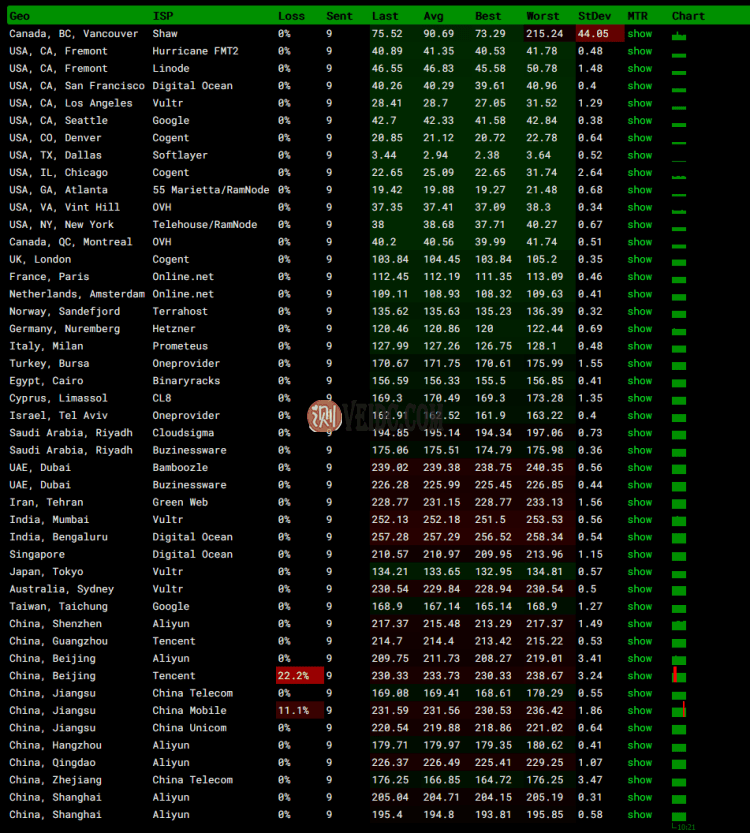Select 'Hetzner' ISP cell
Viewport: 750px width, 833px height.
point(174,329)
